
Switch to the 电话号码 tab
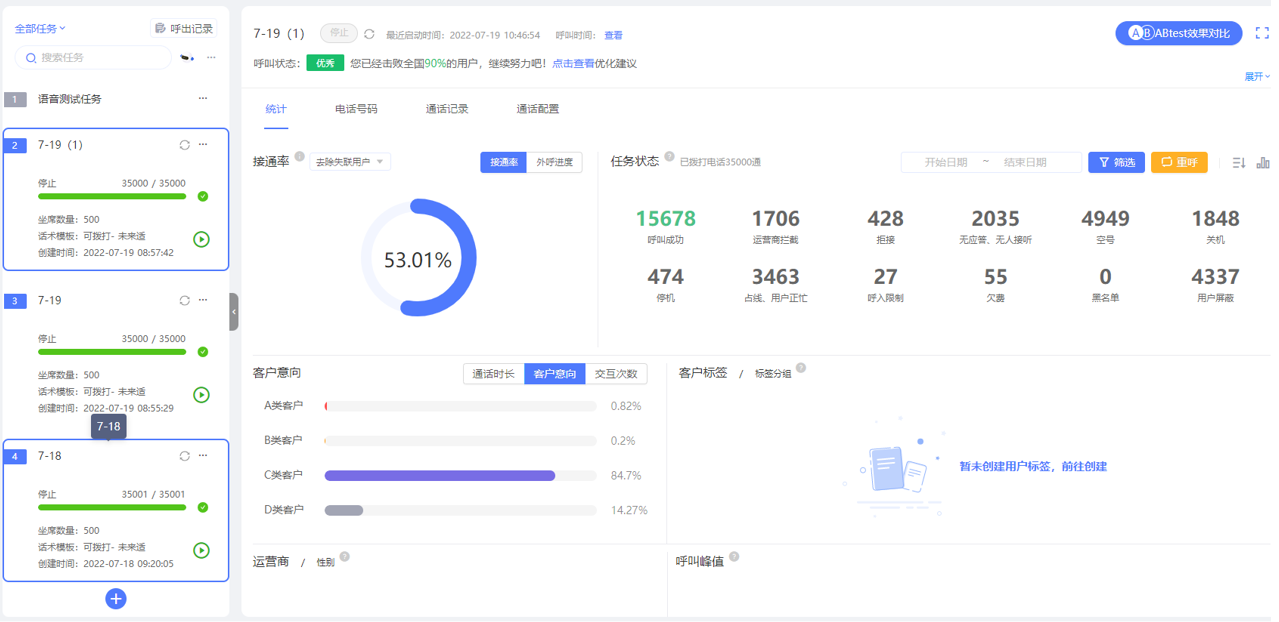356,109
